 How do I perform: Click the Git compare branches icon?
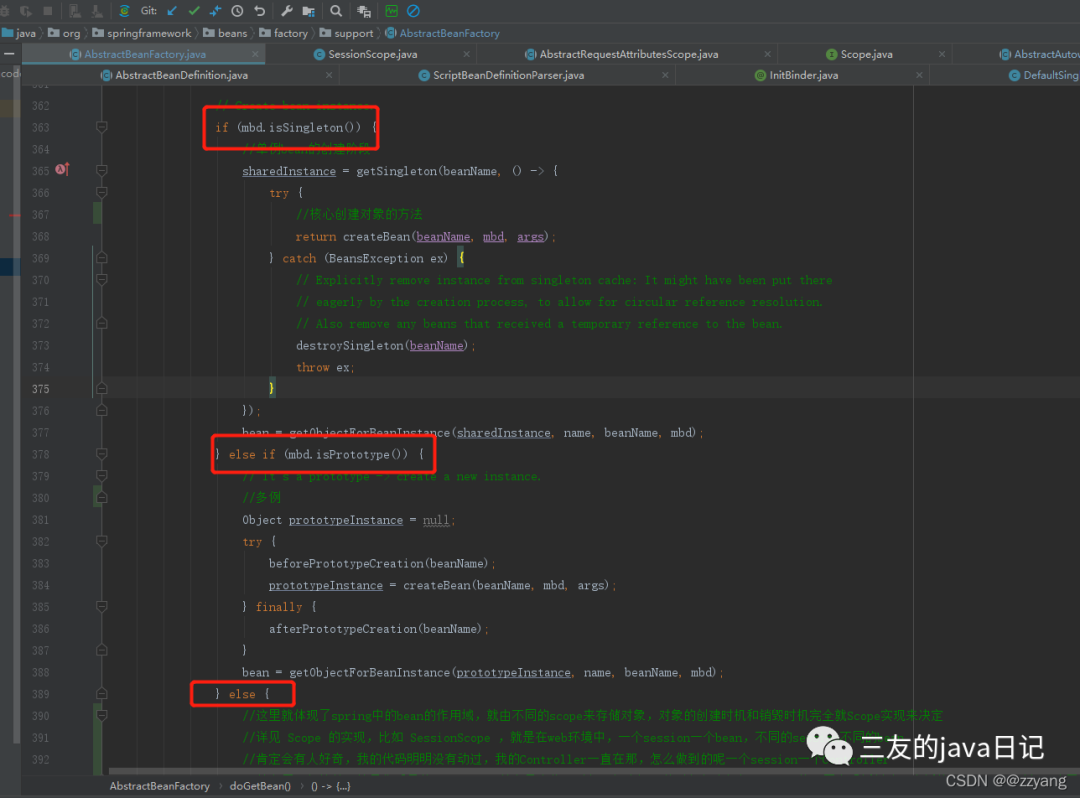point(216,11)
